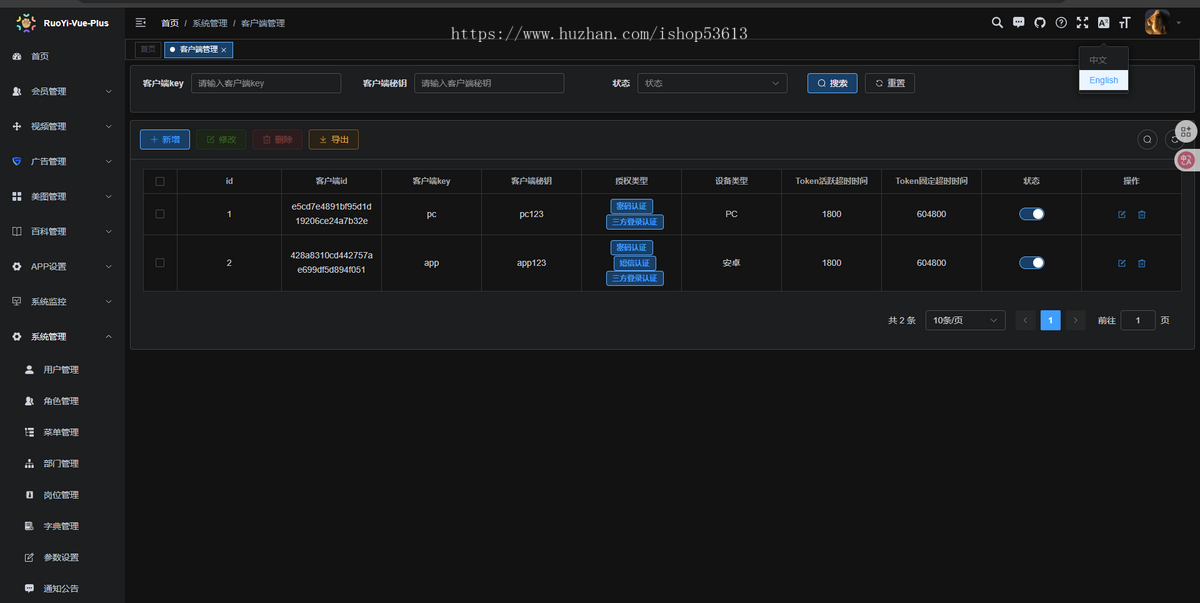The image size is (1200, 603).
Task: Hide the search panel using round magnifier button
Action: [x=1148, y=140]
